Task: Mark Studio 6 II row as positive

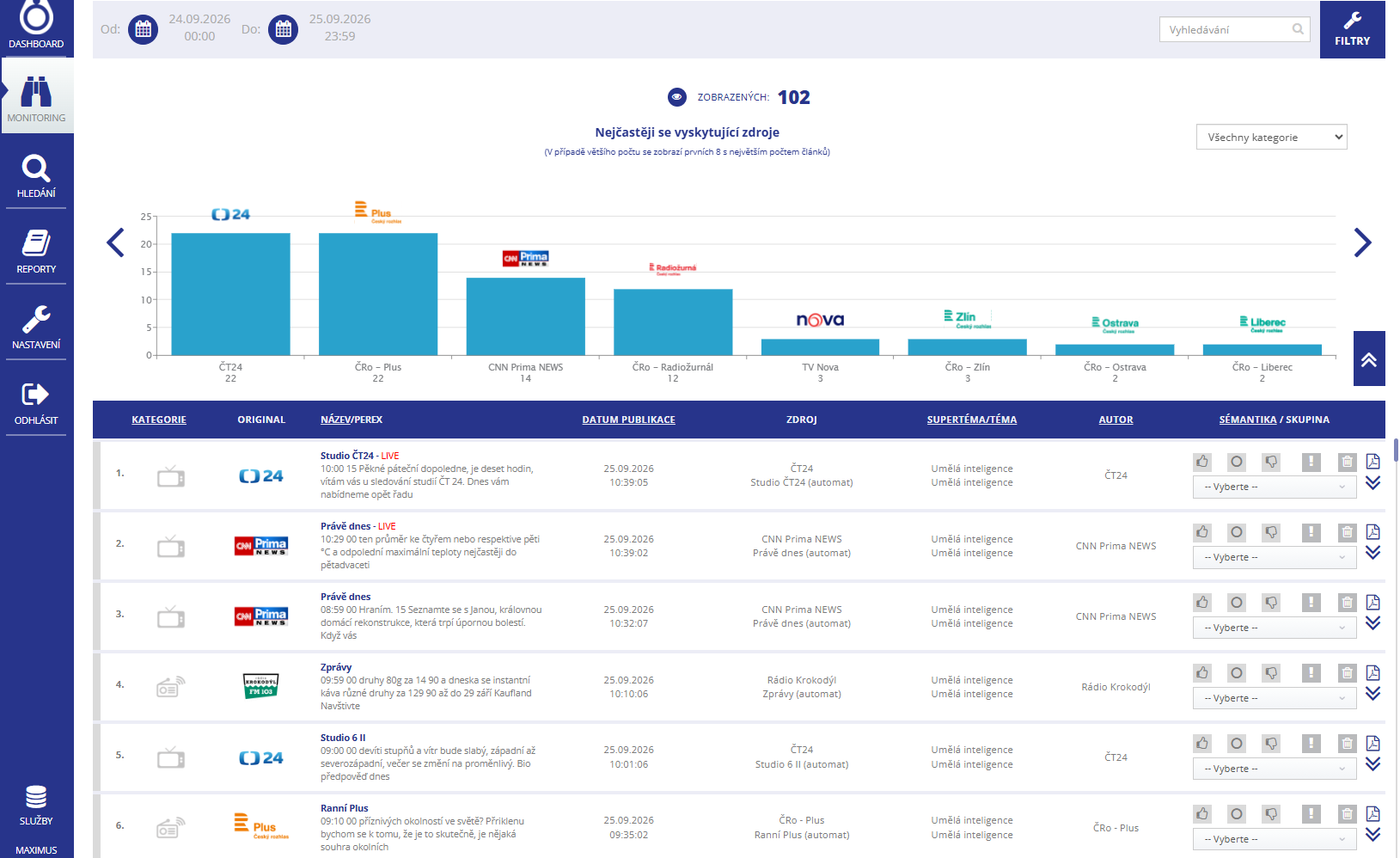Action: click(1202, 744)
